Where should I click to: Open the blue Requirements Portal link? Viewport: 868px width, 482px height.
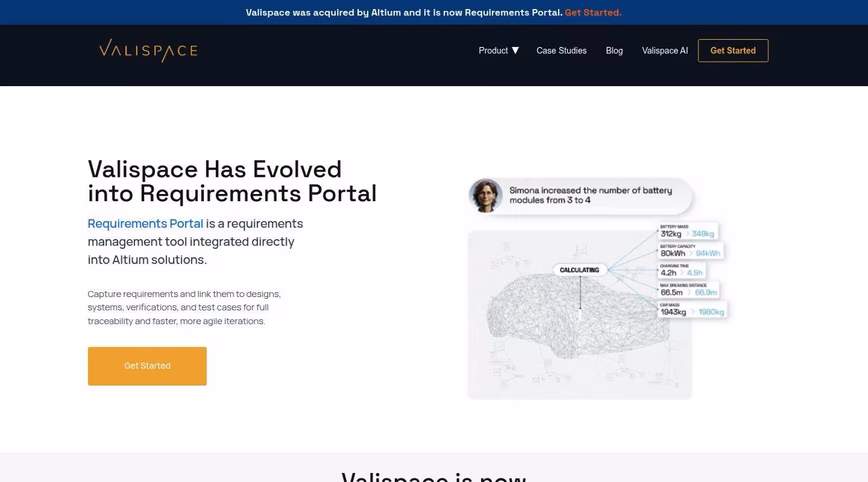coord(146,224)
